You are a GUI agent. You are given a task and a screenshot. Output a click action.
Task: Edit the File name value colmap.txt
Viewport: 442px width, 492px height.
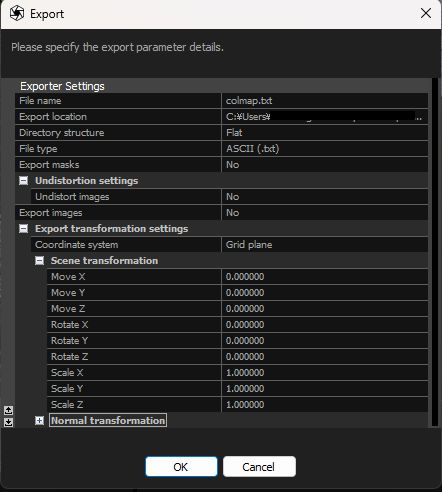(x=325, y=101)
